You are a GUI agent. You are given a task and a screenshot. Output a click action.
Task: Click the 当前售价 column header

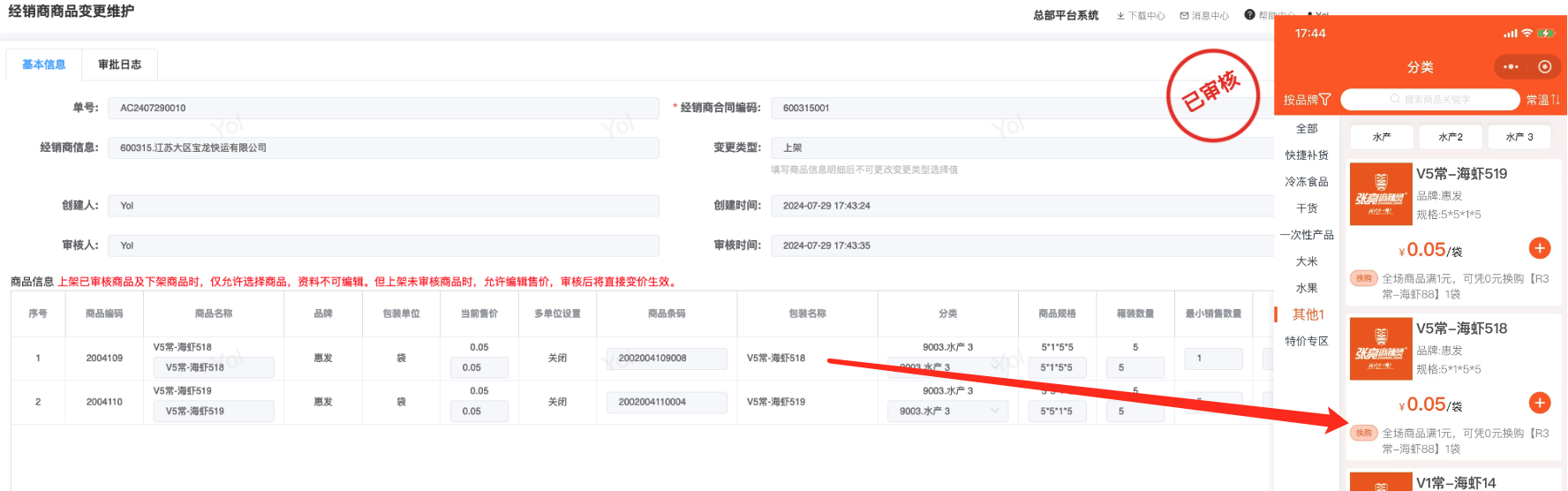tap(479, 313)
